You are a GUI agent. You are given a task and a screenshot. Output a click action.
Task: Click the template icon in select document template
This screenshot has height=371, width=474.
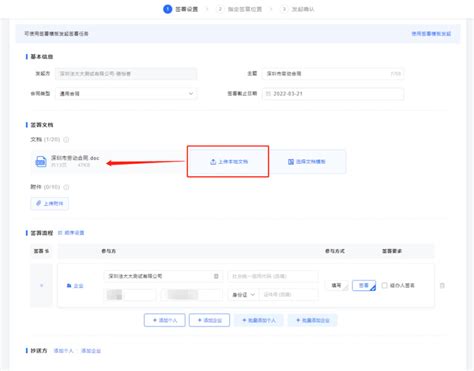point(291,162)
